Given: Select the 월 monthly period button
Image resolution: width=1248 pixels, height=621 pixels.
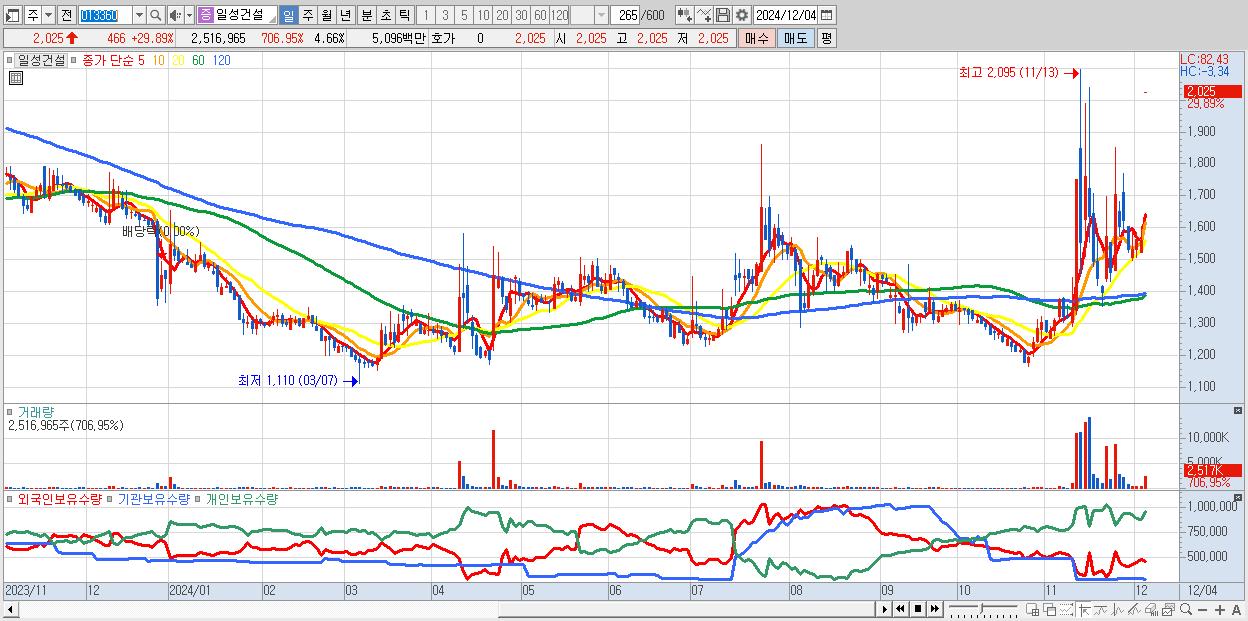Looking at the screenshot, I should pyautogui.click(x=326, y=15).
